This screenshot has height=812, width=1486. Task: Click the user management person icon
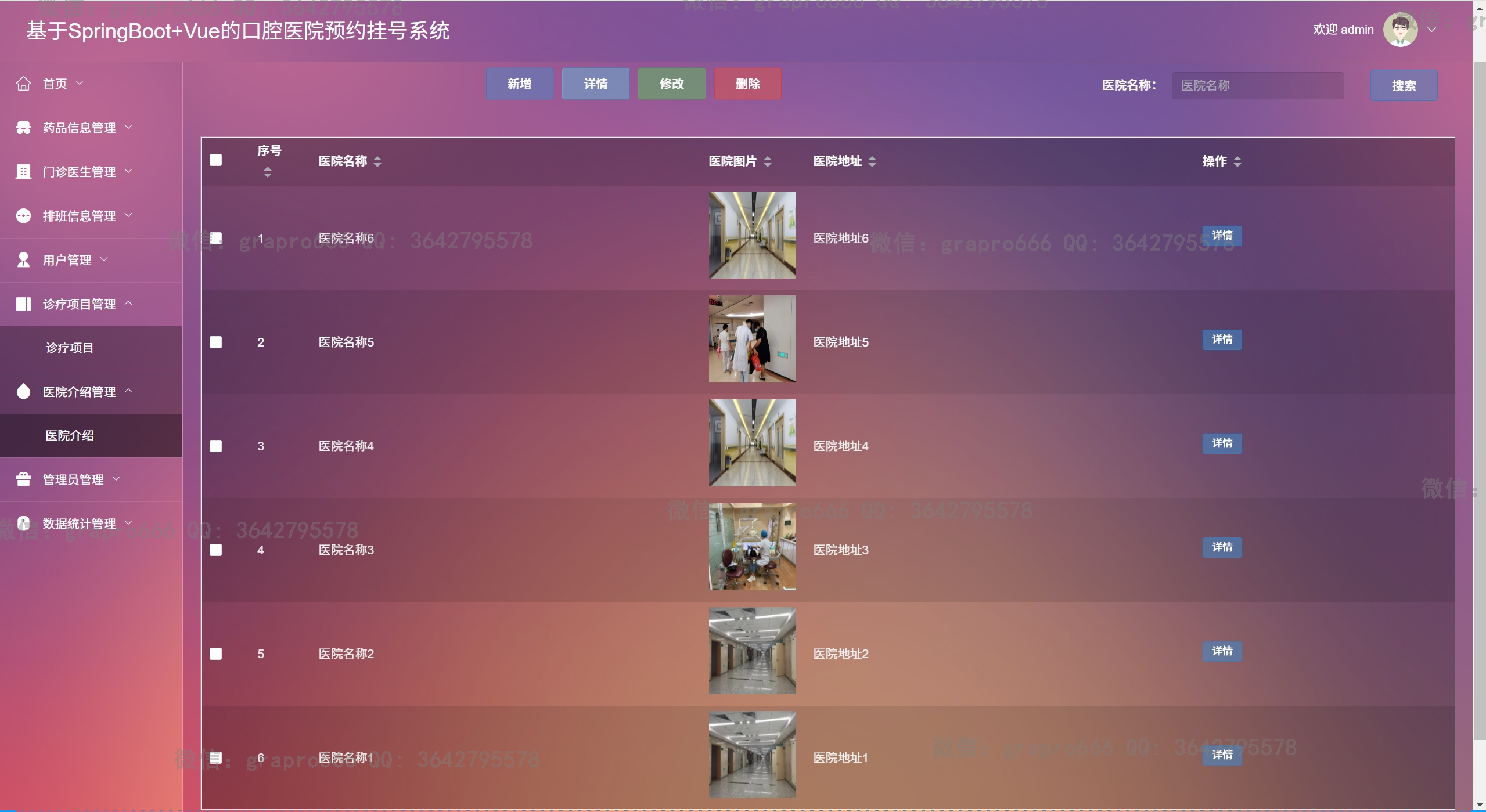tap(23, 260)
